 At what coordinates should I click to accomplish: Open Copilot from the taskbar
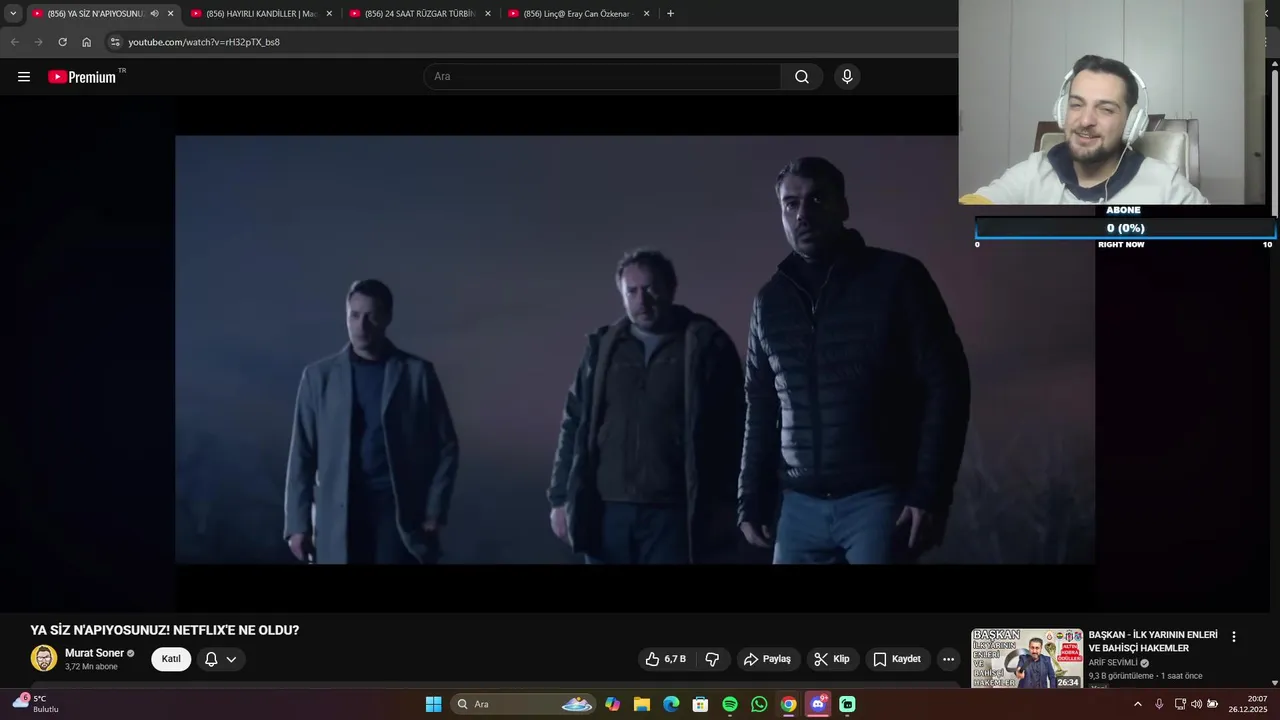[612, 704]
